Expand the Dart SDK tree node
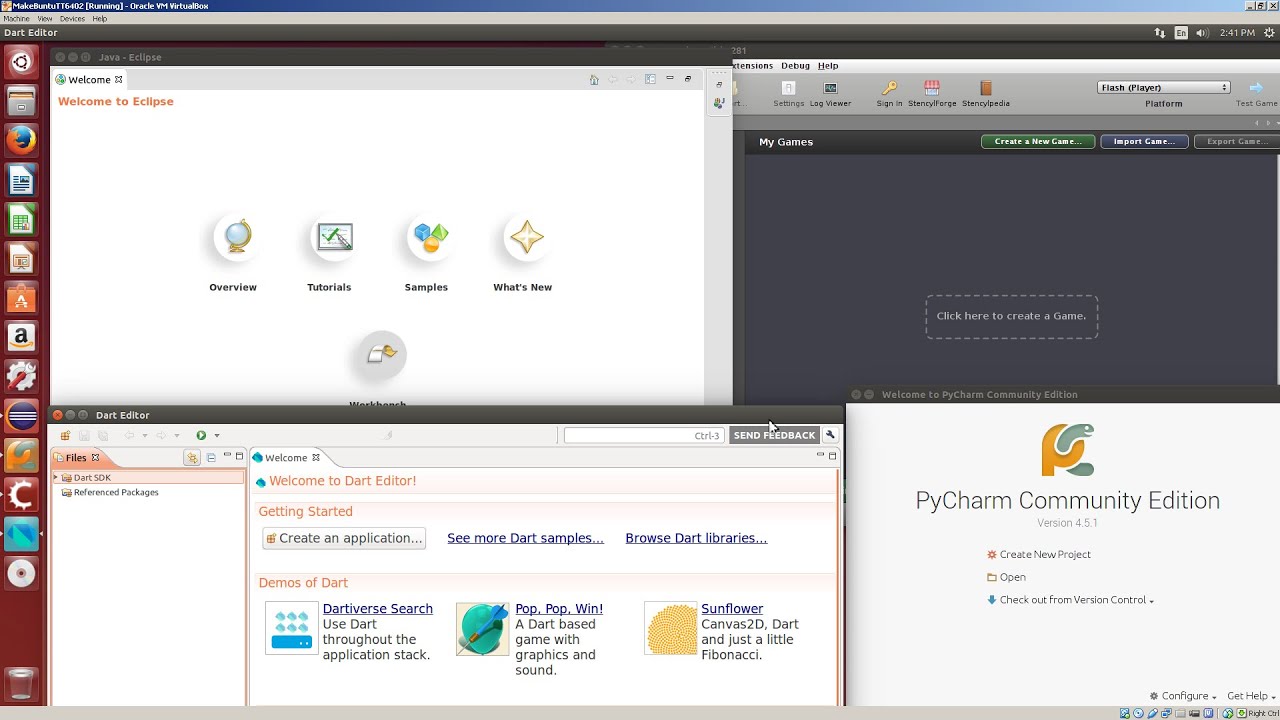The width and height of the screenshot is (1280, 720). 56,478
